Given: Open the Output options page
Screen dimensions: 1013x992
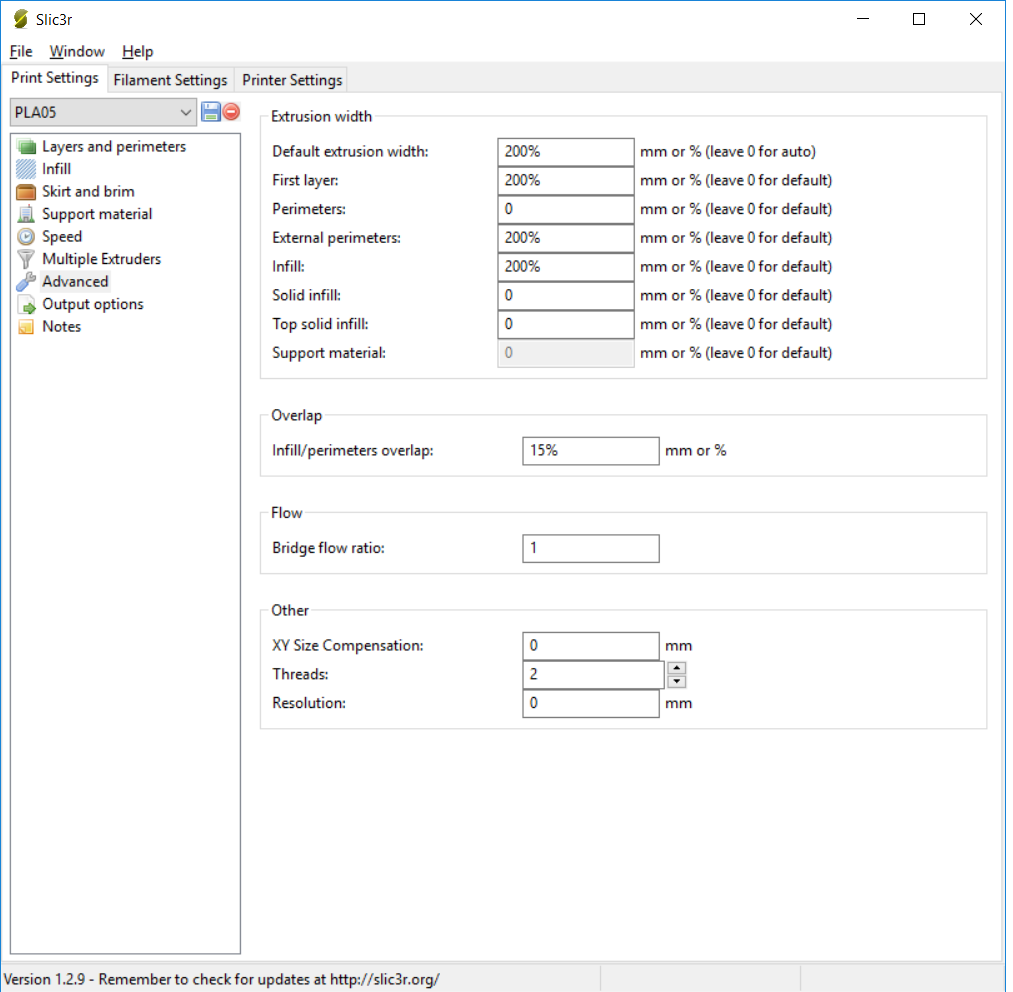Looking at the screenshot, I should [92, 304].
